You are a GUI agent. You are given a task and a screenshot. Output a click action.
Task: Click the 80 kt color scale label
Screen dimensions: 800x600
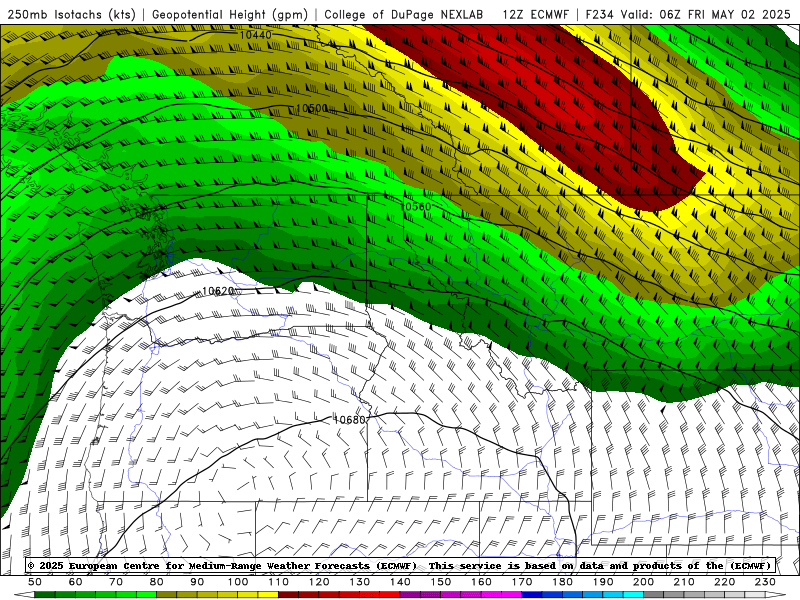(157, 582)
